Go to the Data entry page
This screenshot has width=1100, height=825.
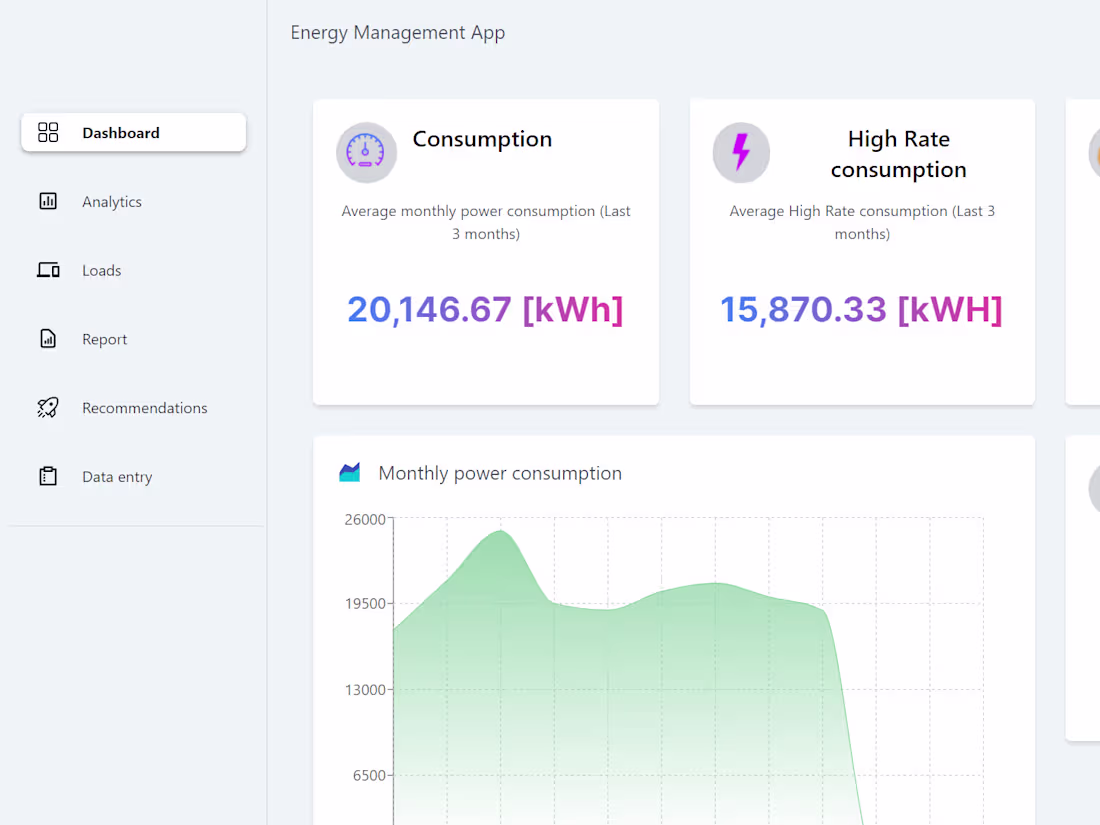(117, 476)
